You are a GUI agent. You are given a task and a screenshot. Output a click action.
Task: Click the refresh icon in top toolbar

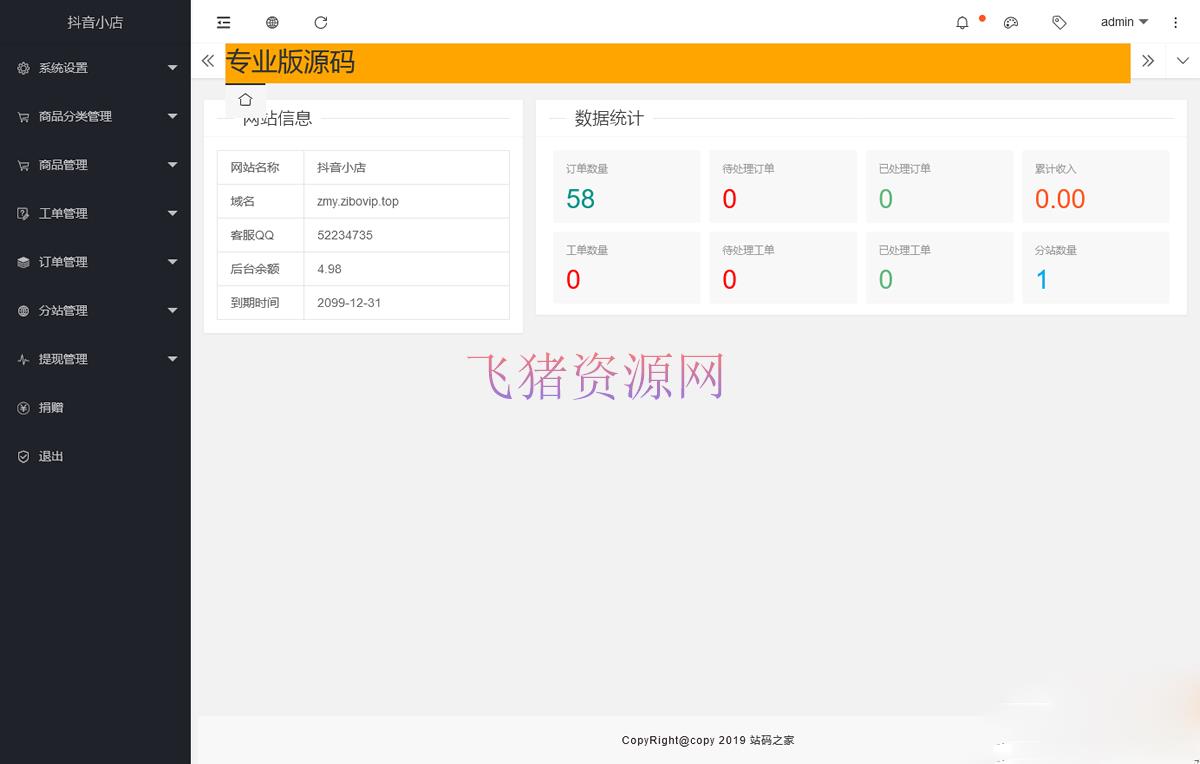320,22
